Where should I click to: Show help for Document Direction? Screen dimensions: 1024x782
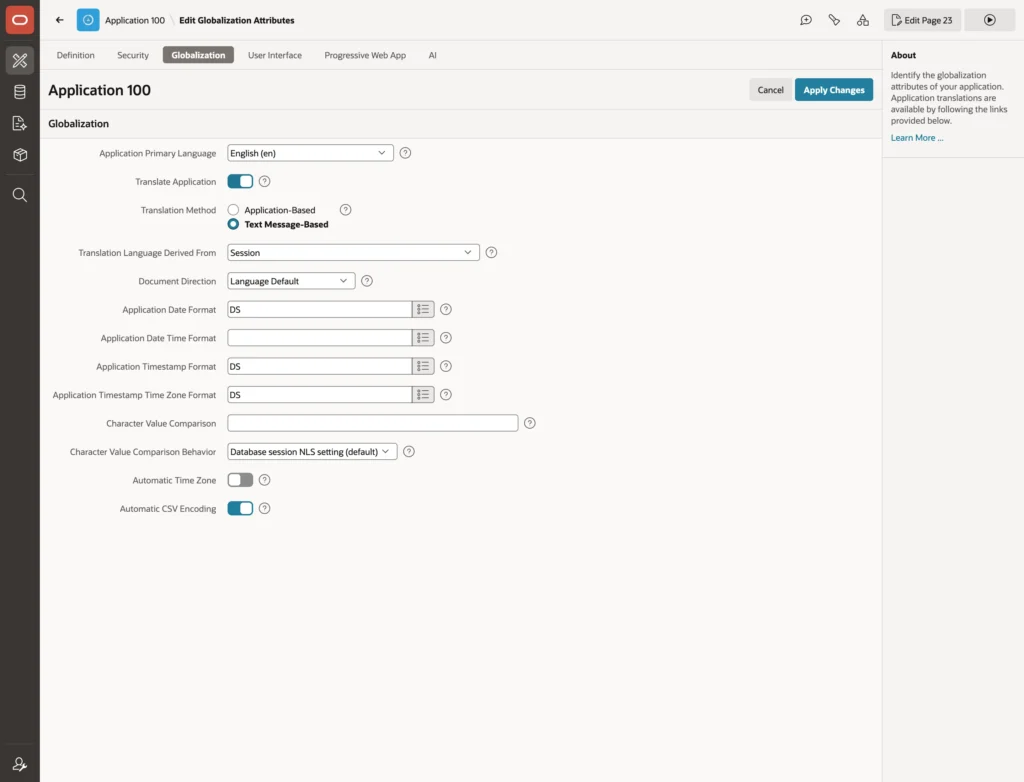coord(367,281)
